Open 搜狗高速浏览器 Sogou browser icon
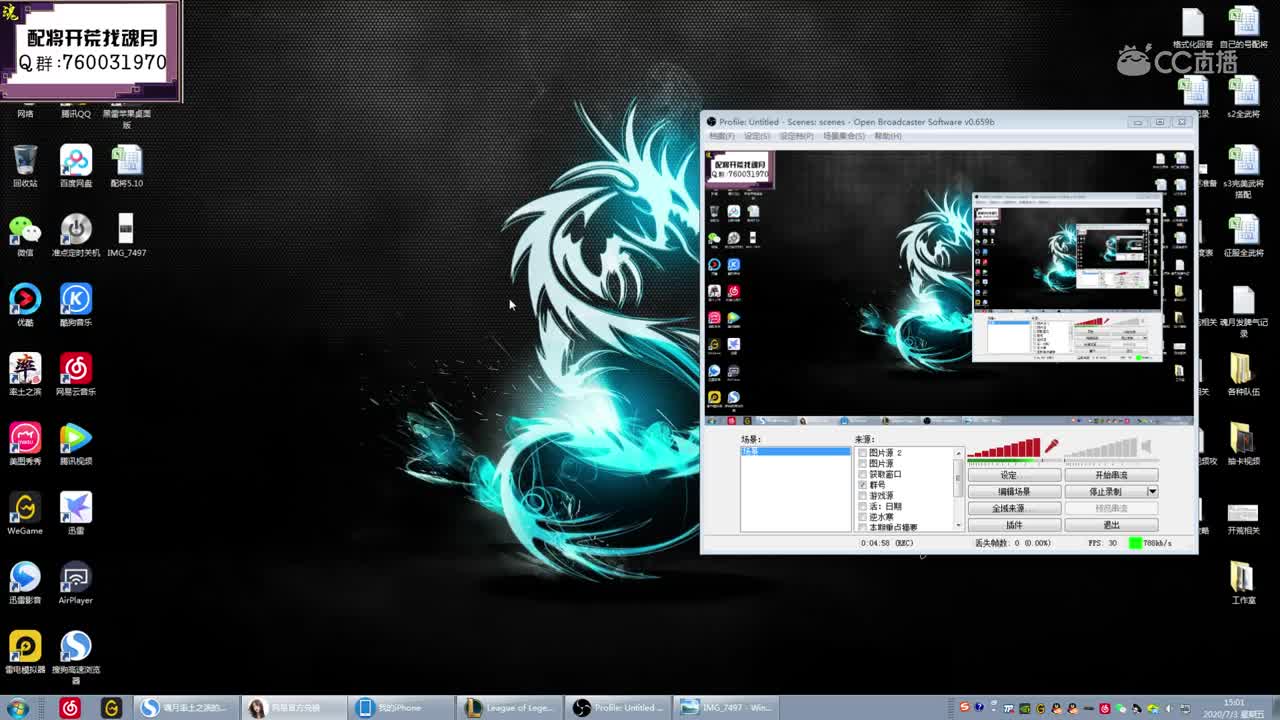1280x720 pixels. (x=75, y=657)
